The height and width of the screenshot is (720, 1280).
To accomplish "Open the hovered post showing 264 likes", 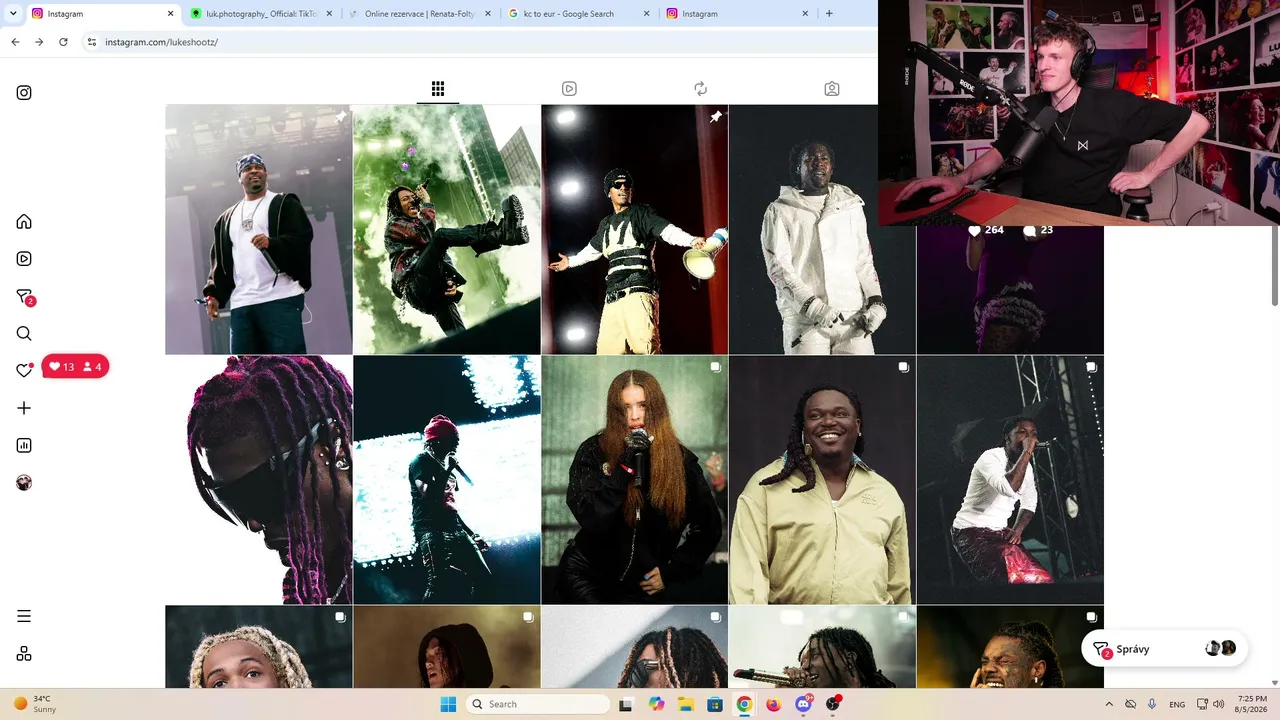I will point(1010,290).
